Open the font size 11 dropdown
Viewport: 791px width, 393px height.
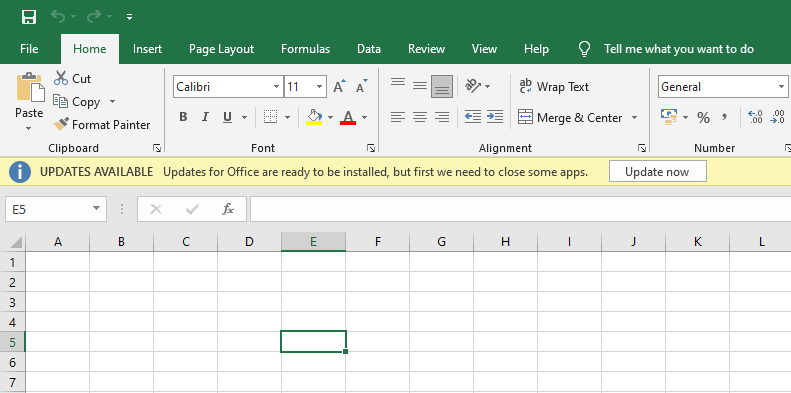coord(319,87)
